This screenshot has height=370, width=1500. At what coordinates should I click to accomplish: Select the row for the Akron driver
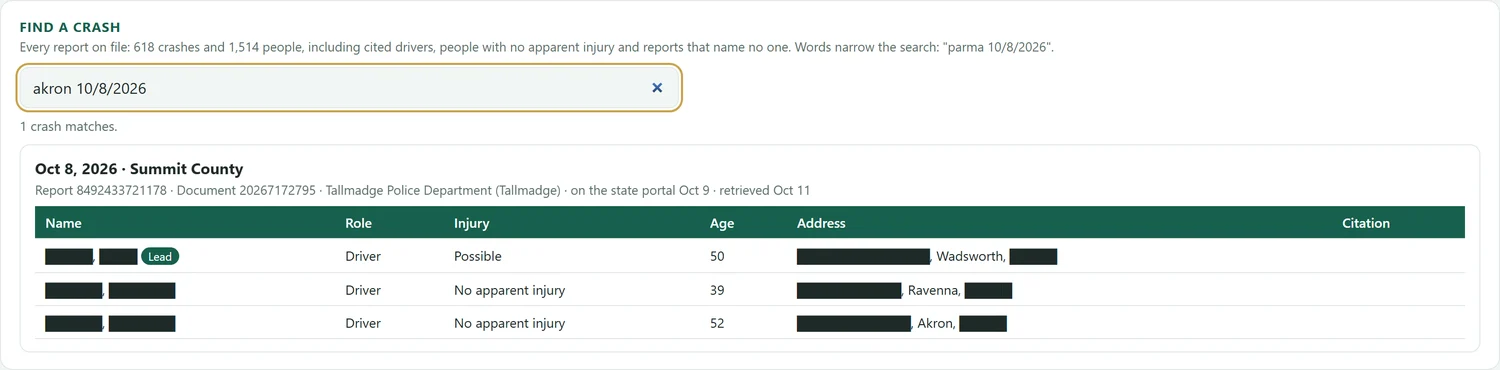[750, 323]
